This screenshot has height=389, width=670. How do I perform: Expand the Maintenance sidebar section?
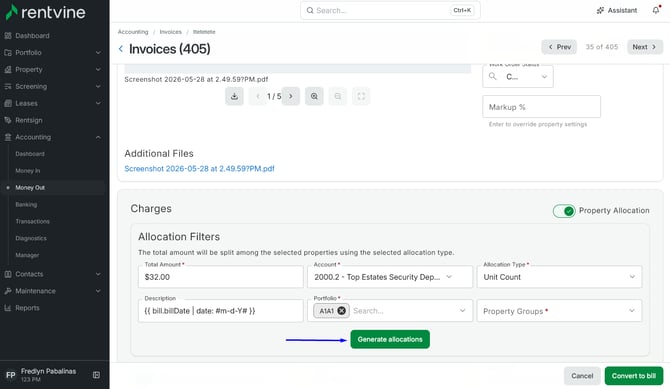98,291
